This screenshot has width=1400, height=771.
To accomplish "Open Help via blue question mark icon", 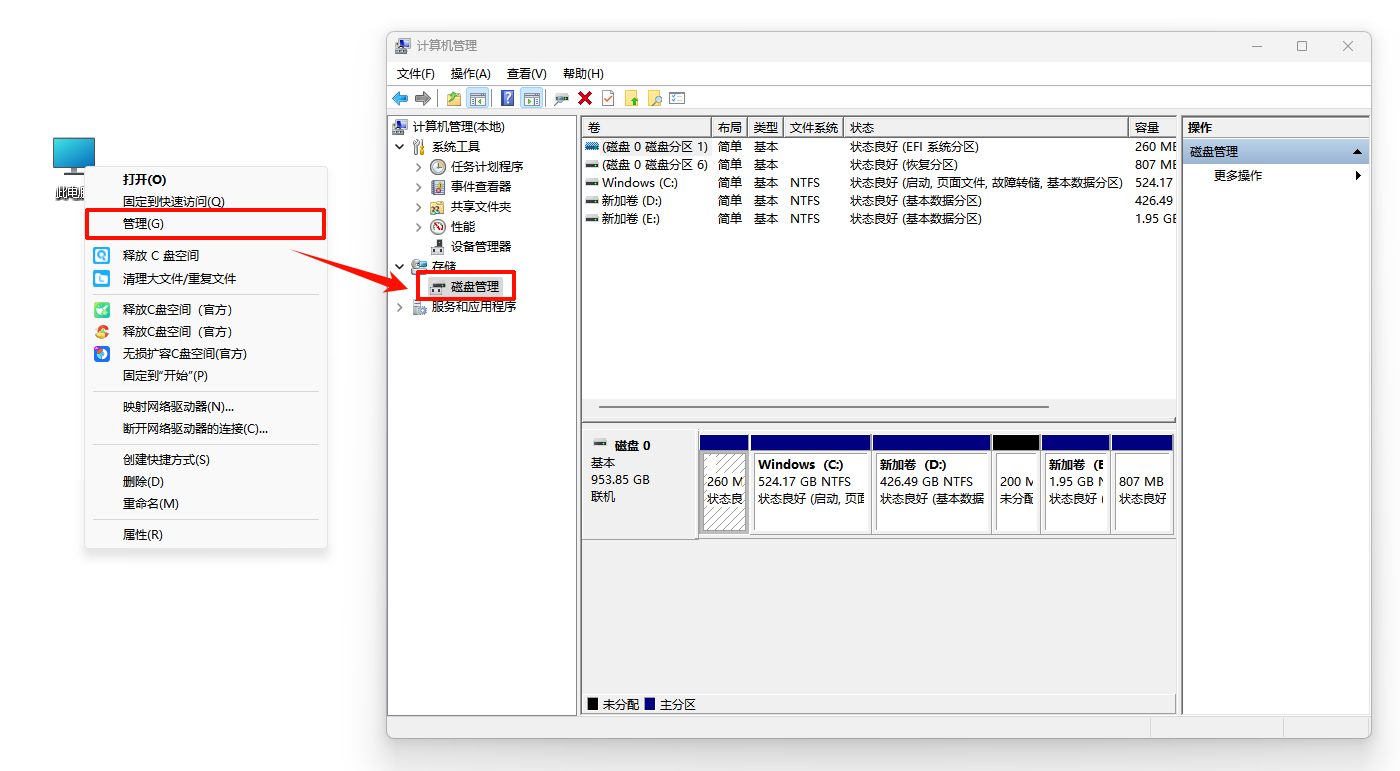I will point(508,98).
